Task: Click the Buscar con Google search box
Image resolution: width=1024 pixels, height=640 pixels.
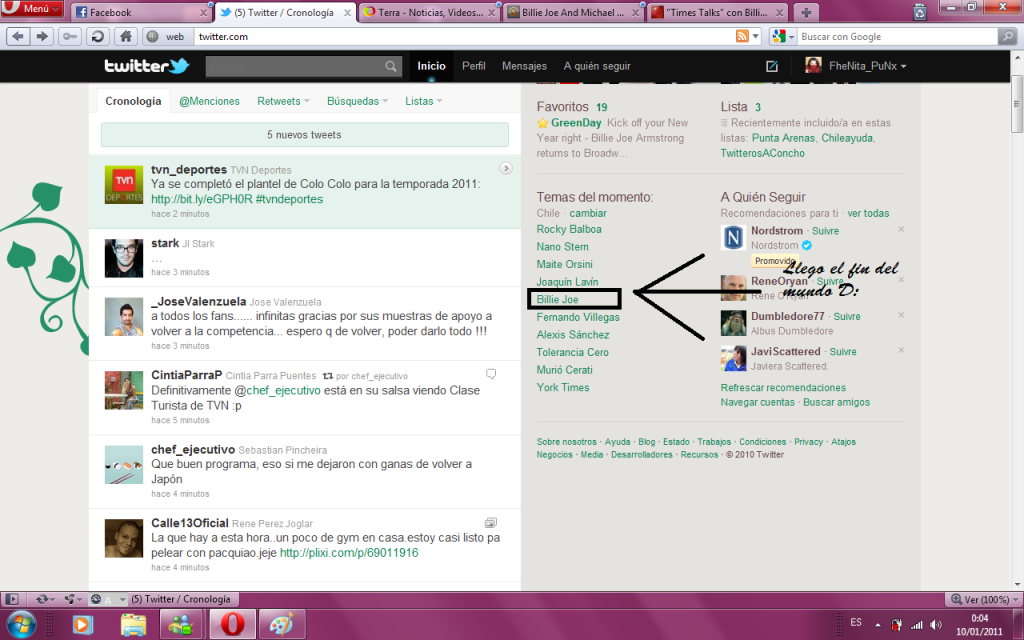Action: tap(899, 37)
